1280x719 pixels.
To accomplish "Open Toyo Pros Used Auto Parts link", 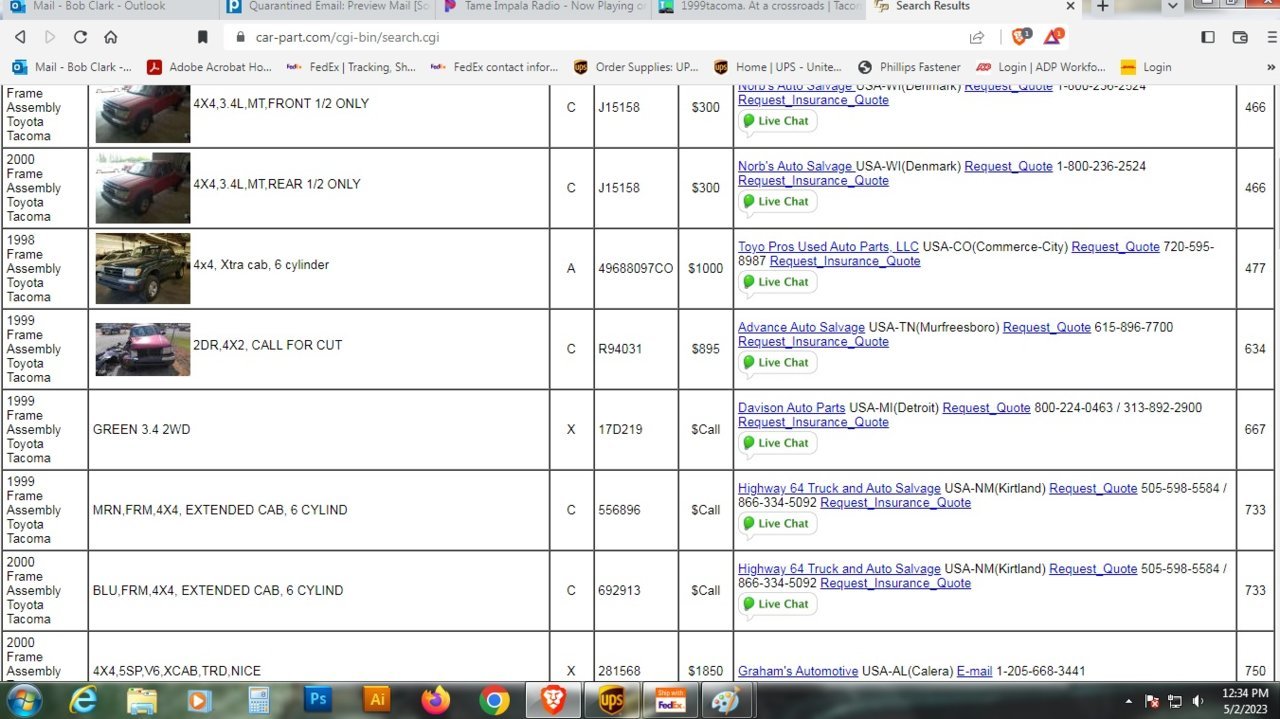I will click(x=828, y=247).
